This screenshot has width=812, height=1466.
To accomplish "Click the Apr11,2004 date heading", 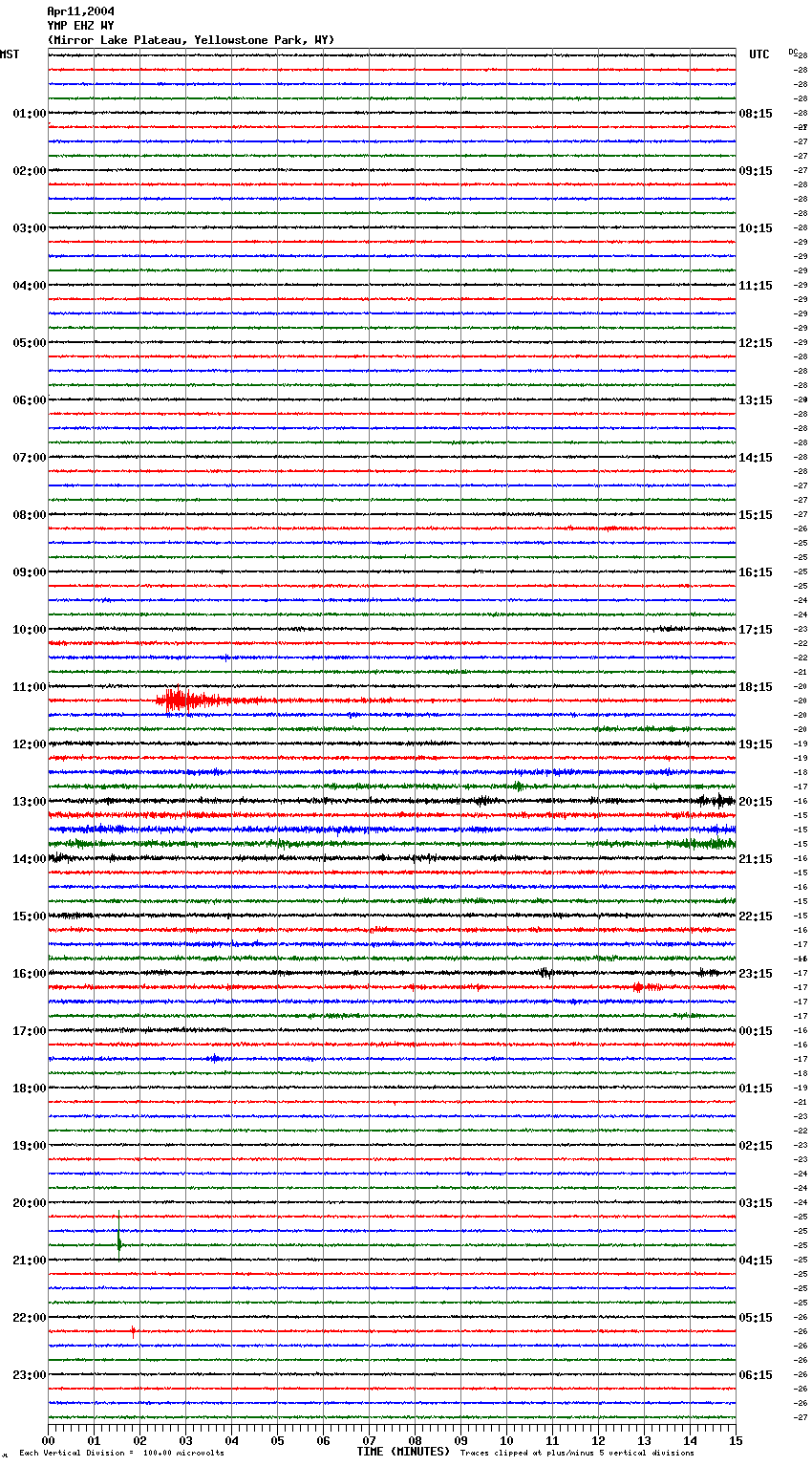I will (x=80, y=11).
